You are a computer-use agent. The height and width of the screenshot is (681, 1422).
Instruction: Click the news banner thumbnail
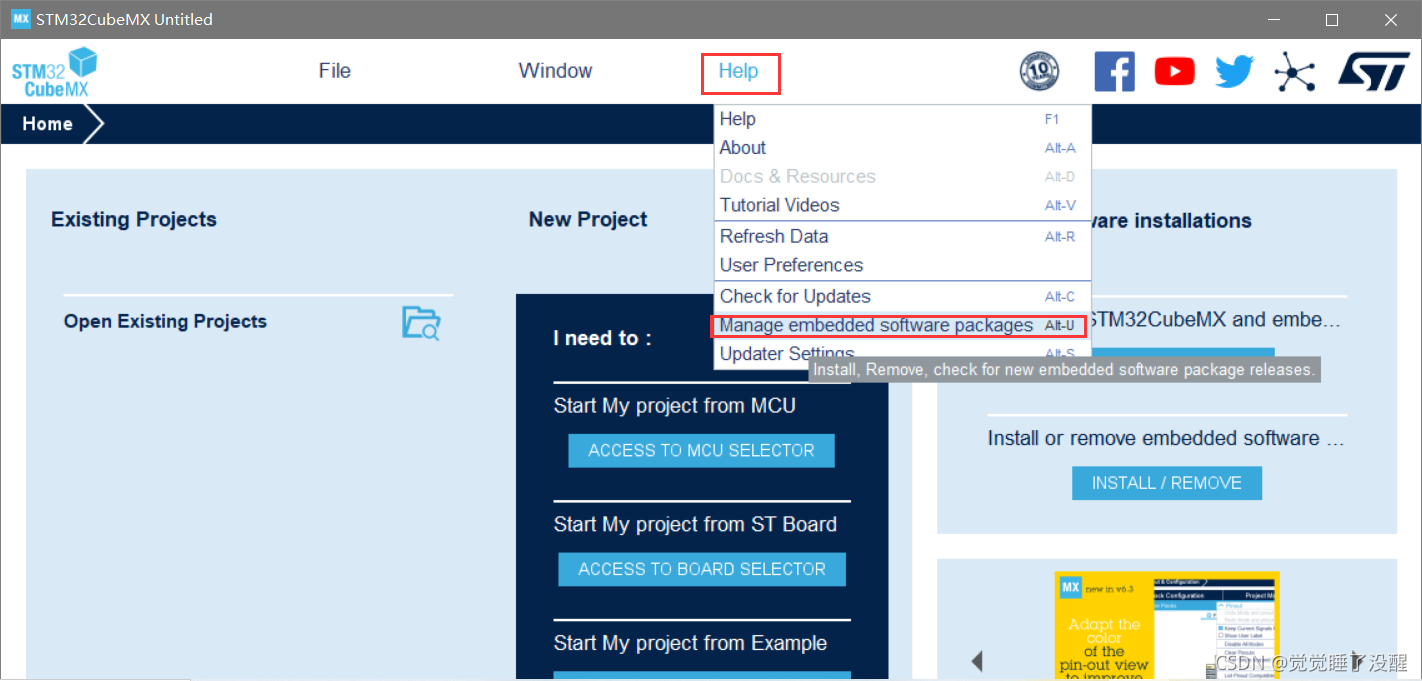[x=1167, y=626]
